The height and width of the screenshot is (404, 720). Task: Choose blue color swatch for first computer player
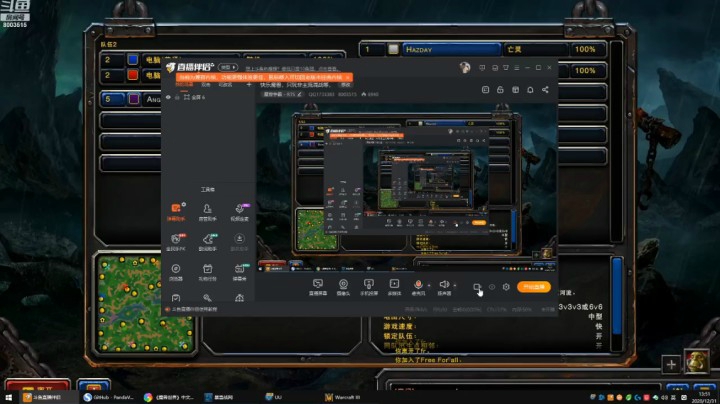pos(133,60)
